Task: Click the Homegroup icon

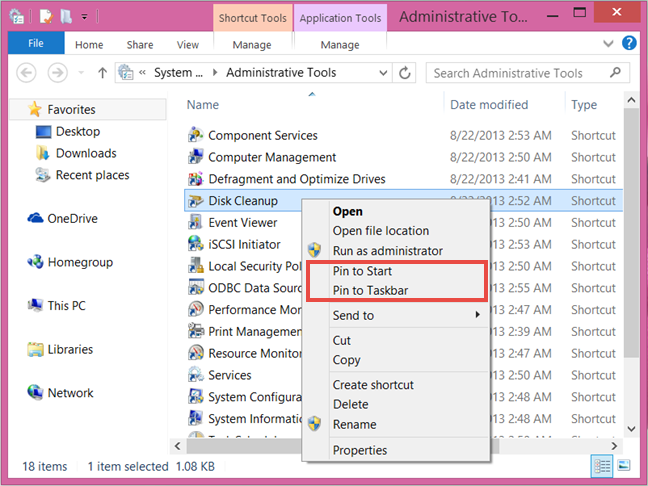Action: point(35,262)
